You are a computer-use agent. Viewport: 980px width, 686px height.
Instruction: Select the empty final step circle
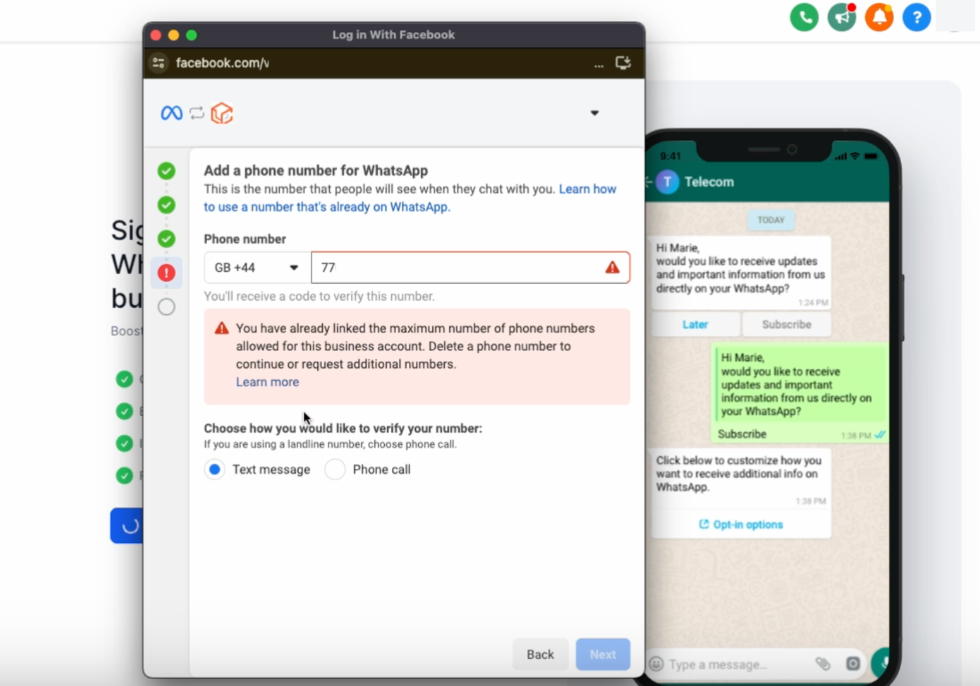[166, 307]
